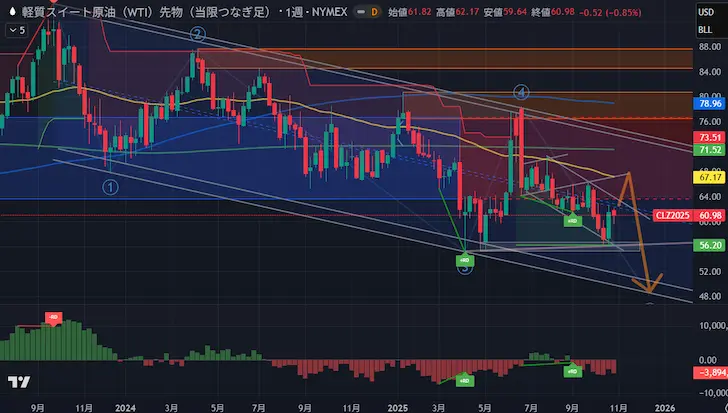728x413 pixels.
Task: Click the 78.96 blue price label
Action: click(709, 103)
